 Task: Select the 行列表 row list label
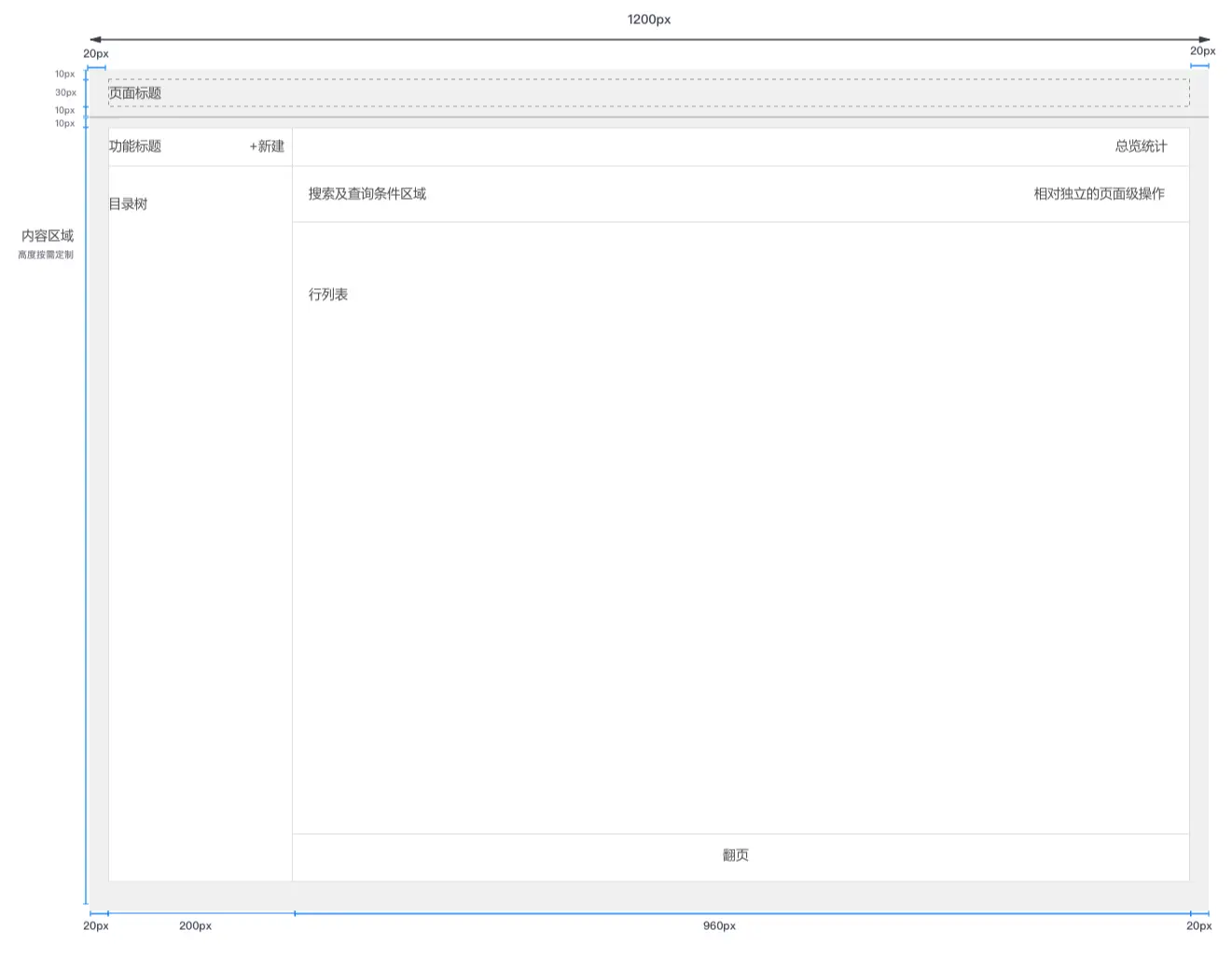pos(328,295)
